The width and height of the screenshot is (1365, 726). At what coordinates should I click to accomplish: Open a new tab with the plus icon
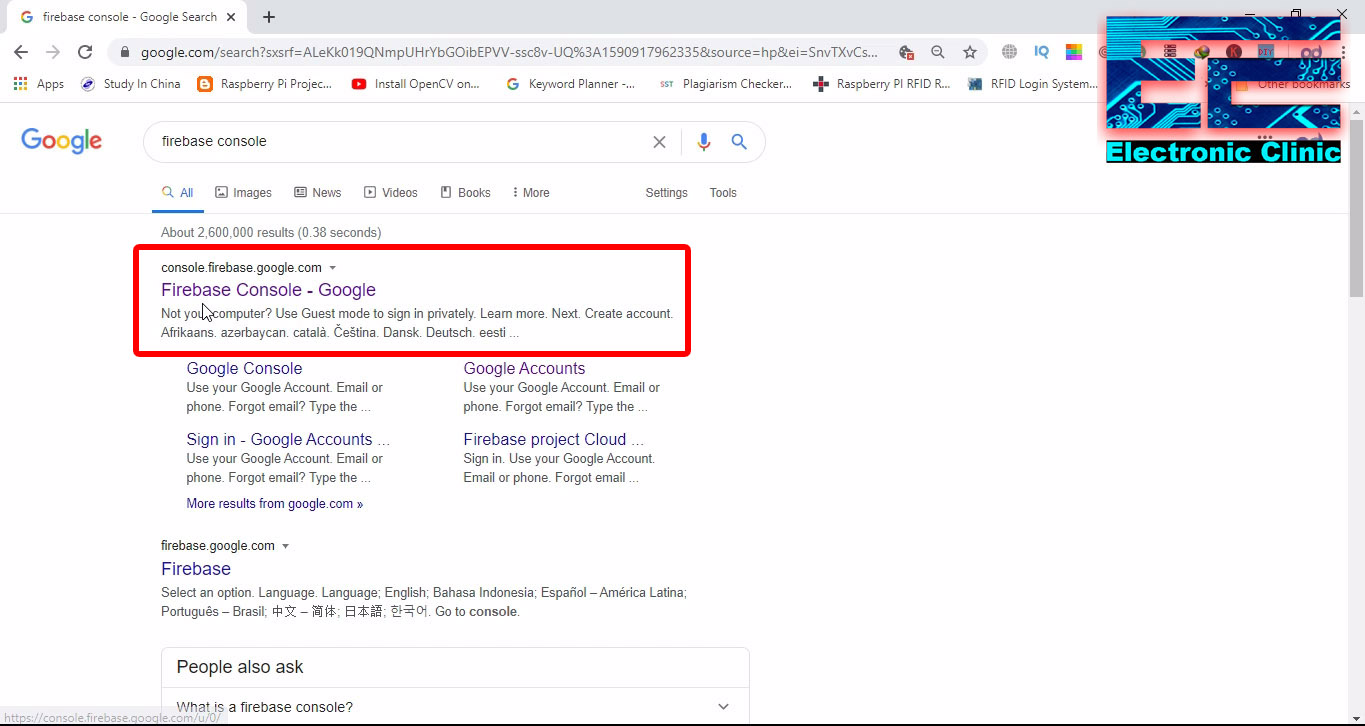pyautogui.click(x=269, y=17)
